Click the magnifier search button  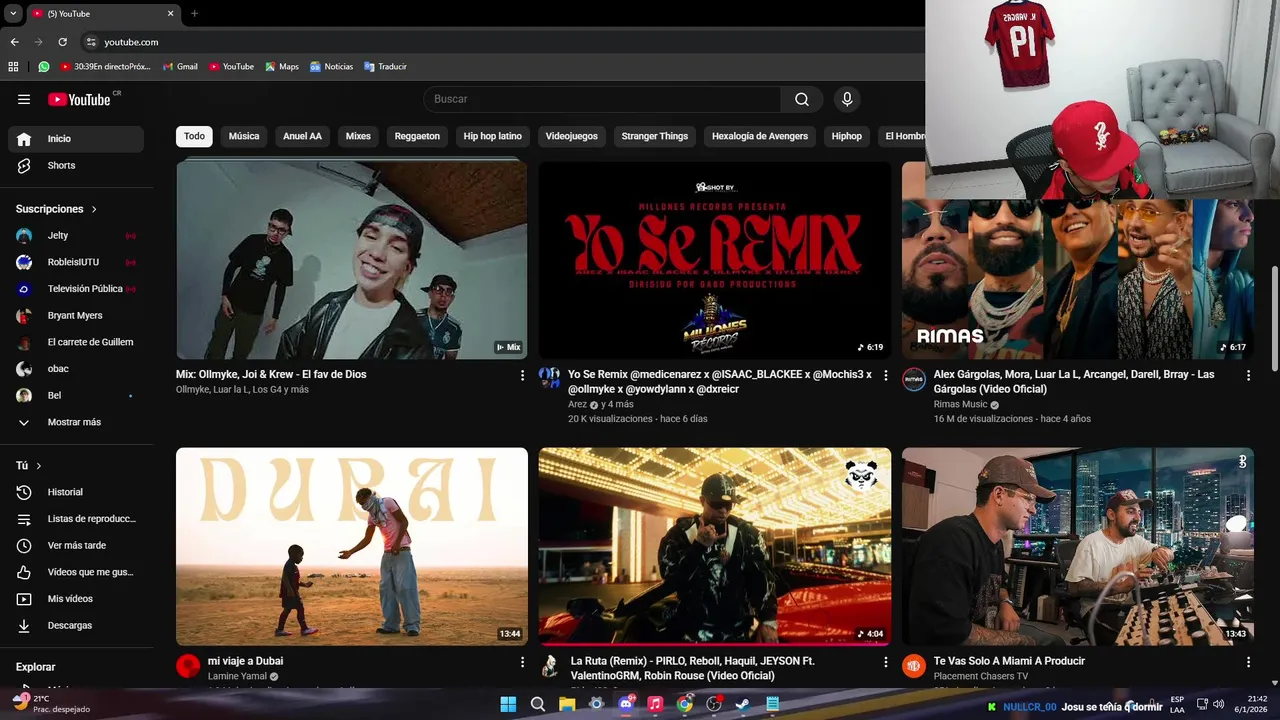(x=802, y=99)
